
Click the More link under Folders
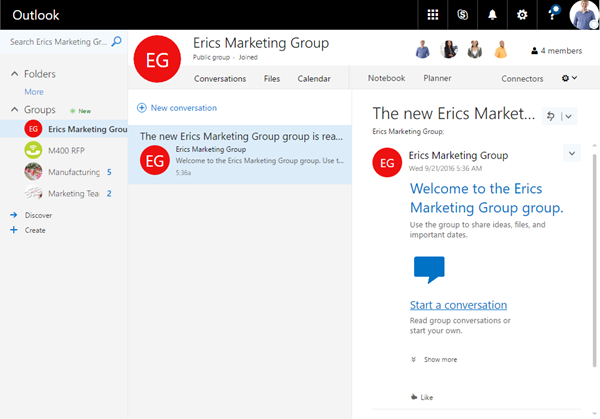(34, 92)
